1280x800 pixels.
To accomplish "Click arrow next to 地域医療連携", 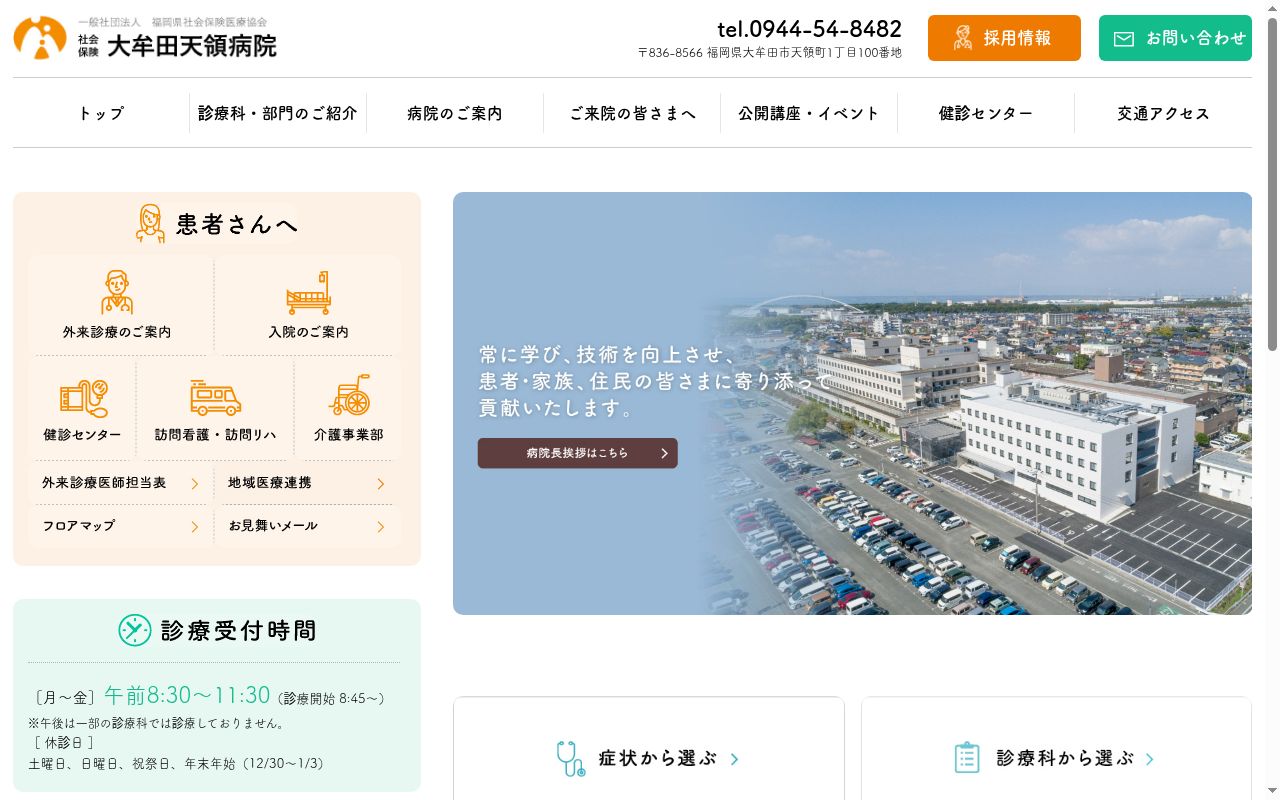I will click(381, 484).
